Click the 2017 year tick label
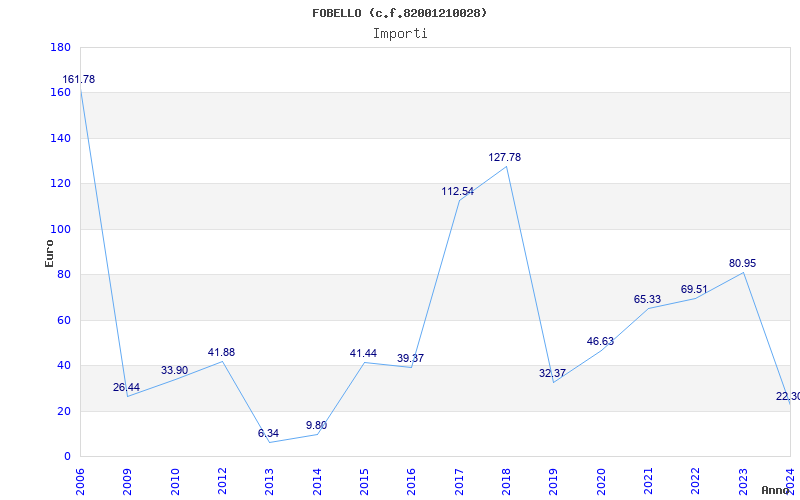Screen dimensions: 800x500 pyautogui.click(x=459, y=482)
